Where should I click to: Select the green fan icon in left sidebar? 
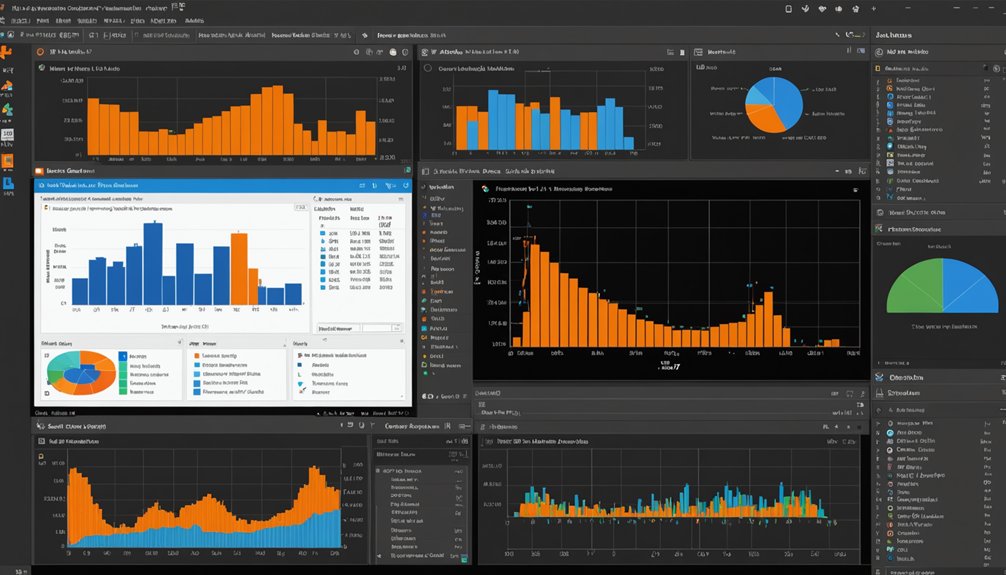[x=7, y=110]
